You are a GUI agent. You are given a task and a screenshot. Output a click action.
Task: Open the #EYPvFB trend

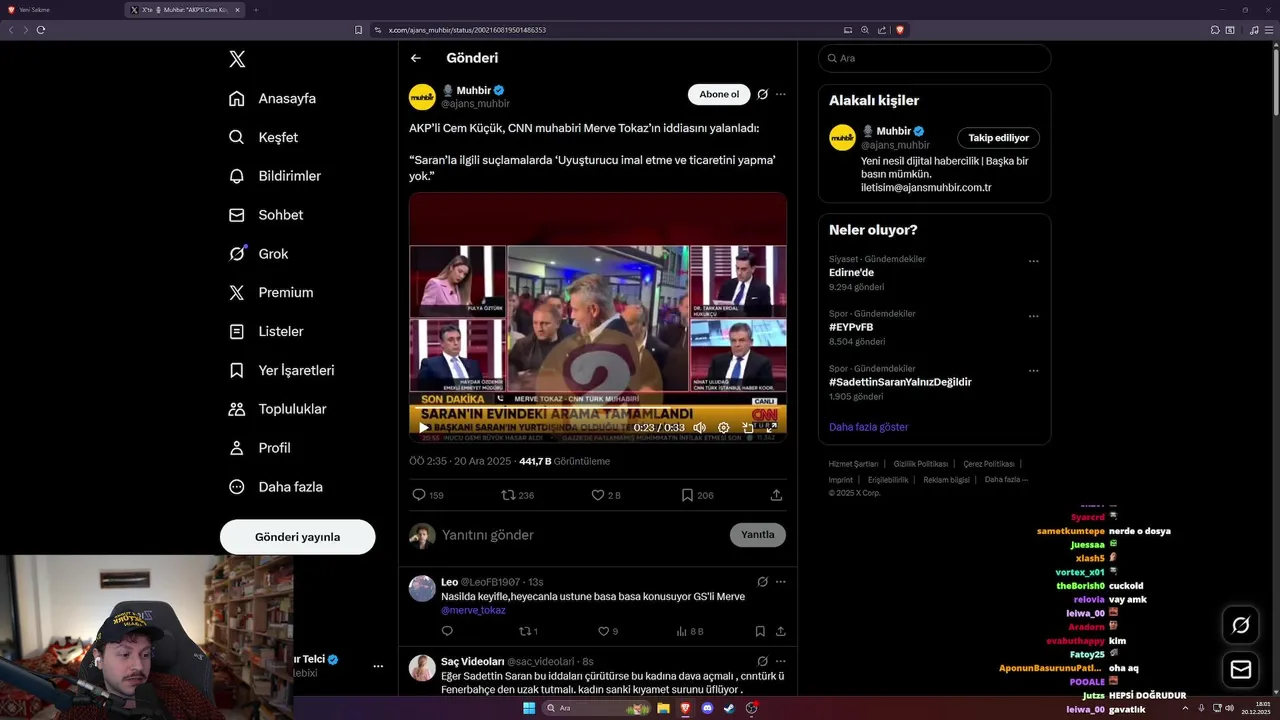pyautogui.click(x=851, y=327)
